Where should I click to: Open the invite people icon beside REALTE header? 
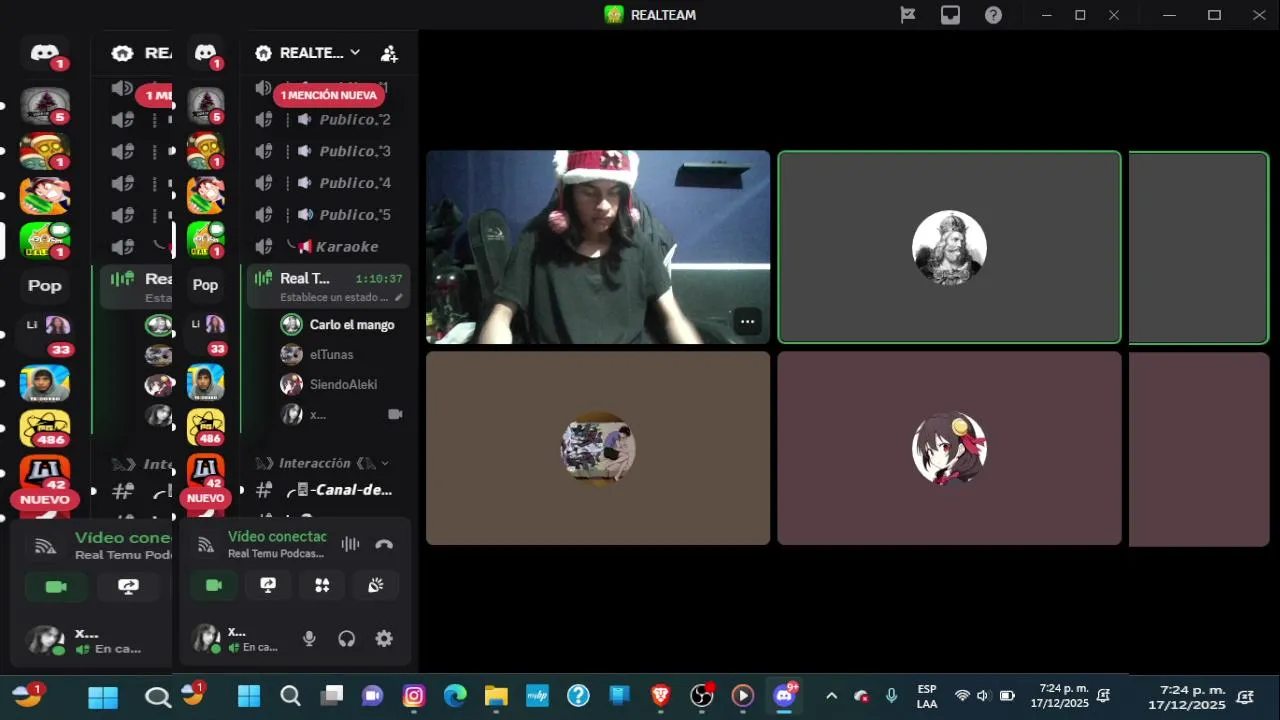[389, 54]
